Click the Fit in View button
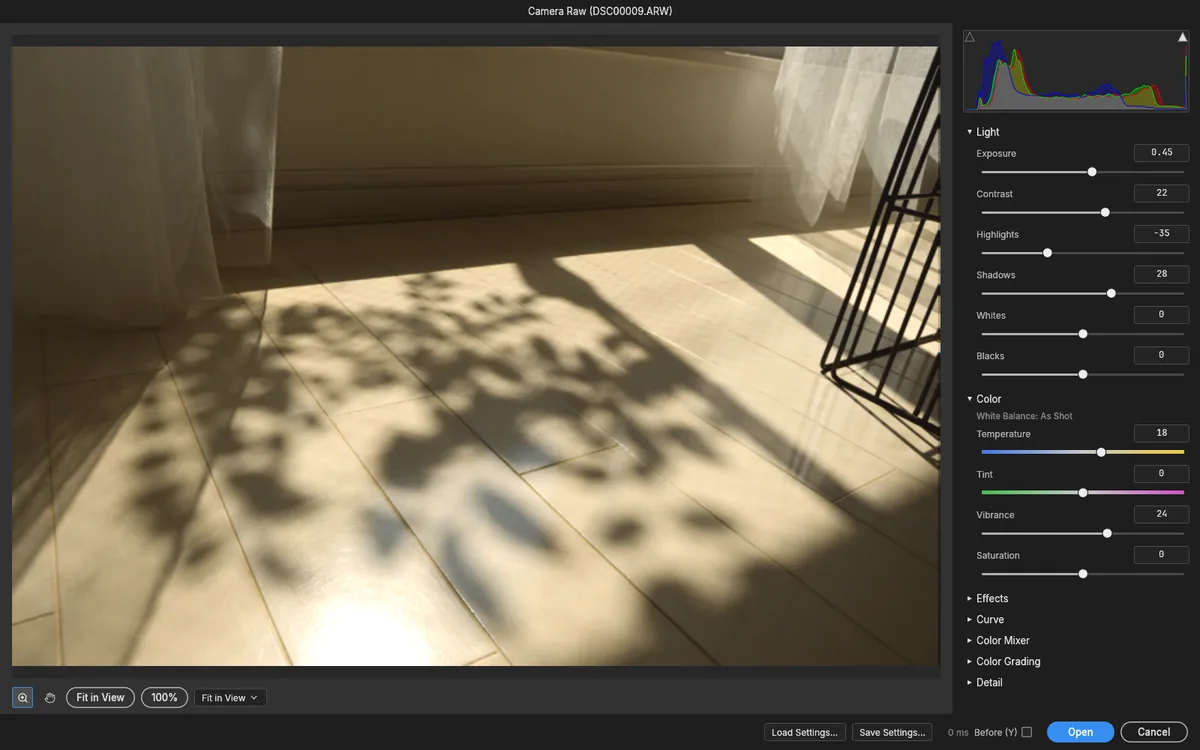The image size is (1200, 750). coord(100,698)
